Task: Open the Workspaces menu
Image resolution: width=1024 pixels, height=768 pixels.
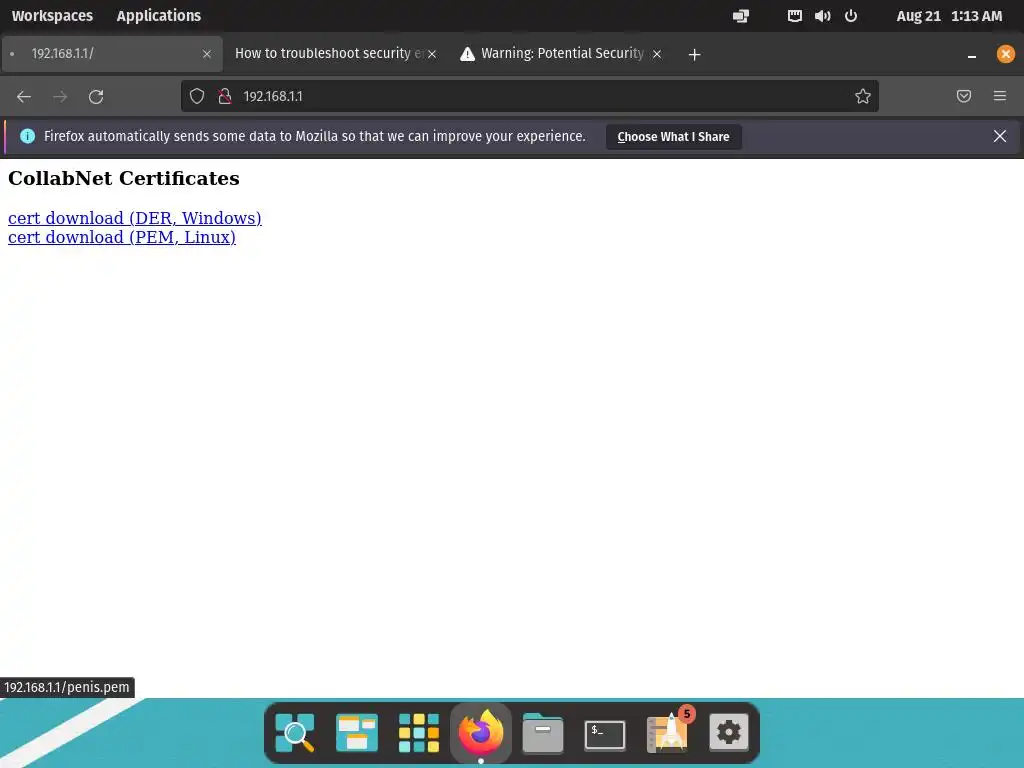Action: 52,16
